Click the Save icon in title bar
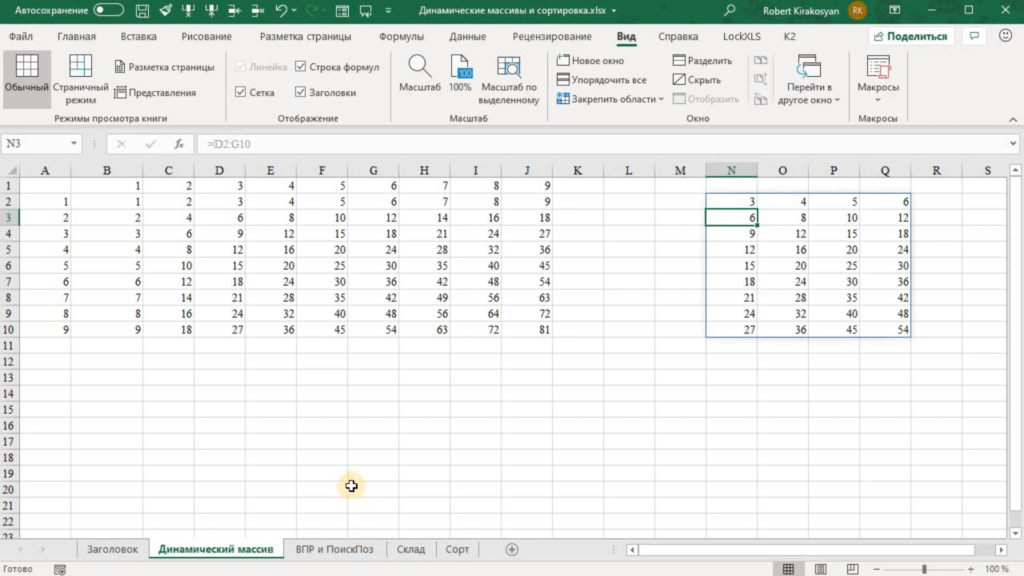 click(x=145, y=11)
